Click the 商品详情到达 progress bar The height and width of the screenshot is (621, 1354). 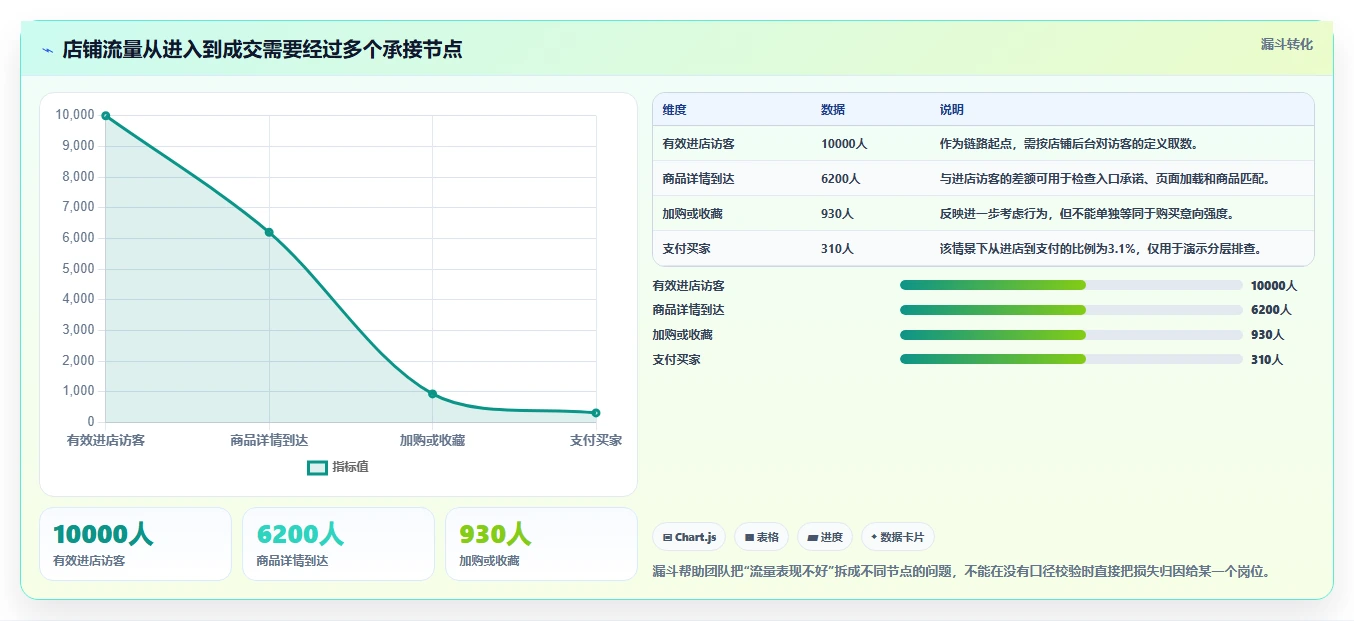pos(1071,310)
